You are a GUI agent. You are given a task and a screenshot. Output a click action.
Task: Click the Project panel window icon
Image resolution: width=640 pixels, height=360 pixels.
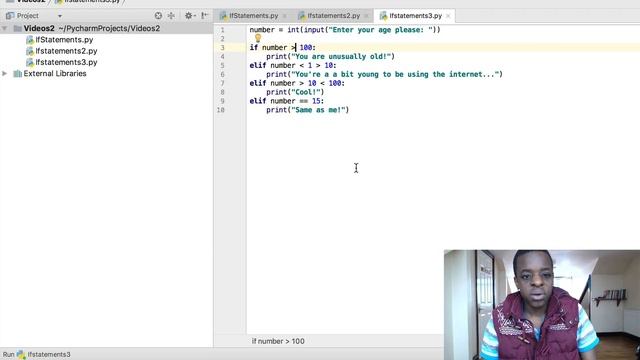point(10,16)
